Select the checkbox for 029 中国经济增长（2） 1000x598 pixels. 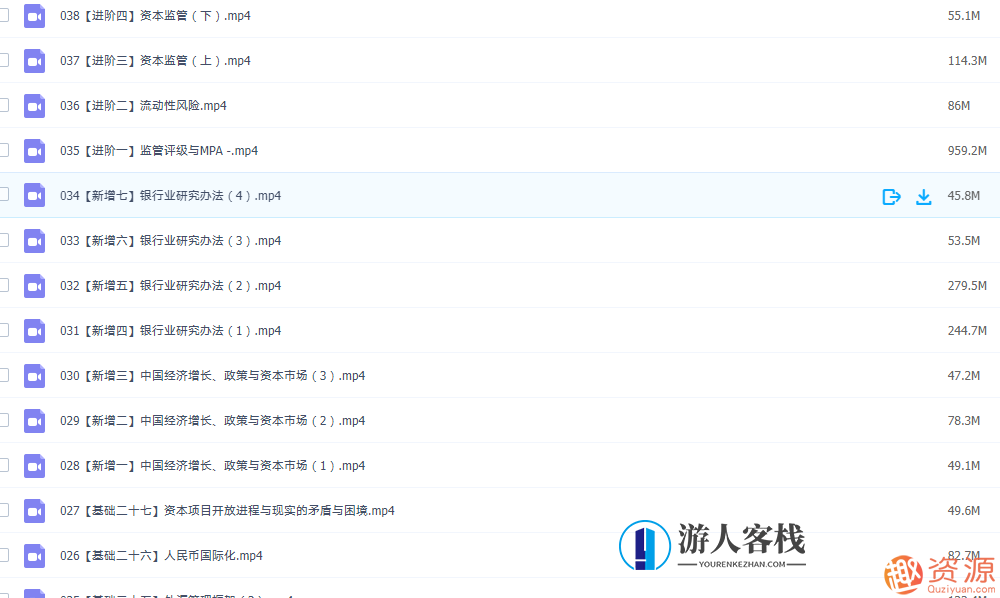tap(3, 420)
